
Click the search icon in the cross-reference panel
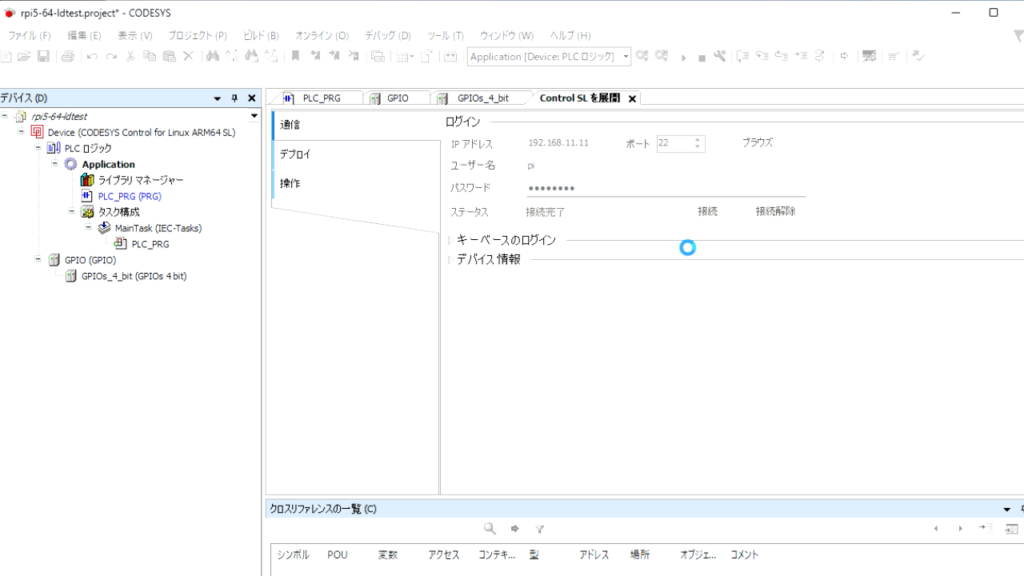click(x=489, y=528)
